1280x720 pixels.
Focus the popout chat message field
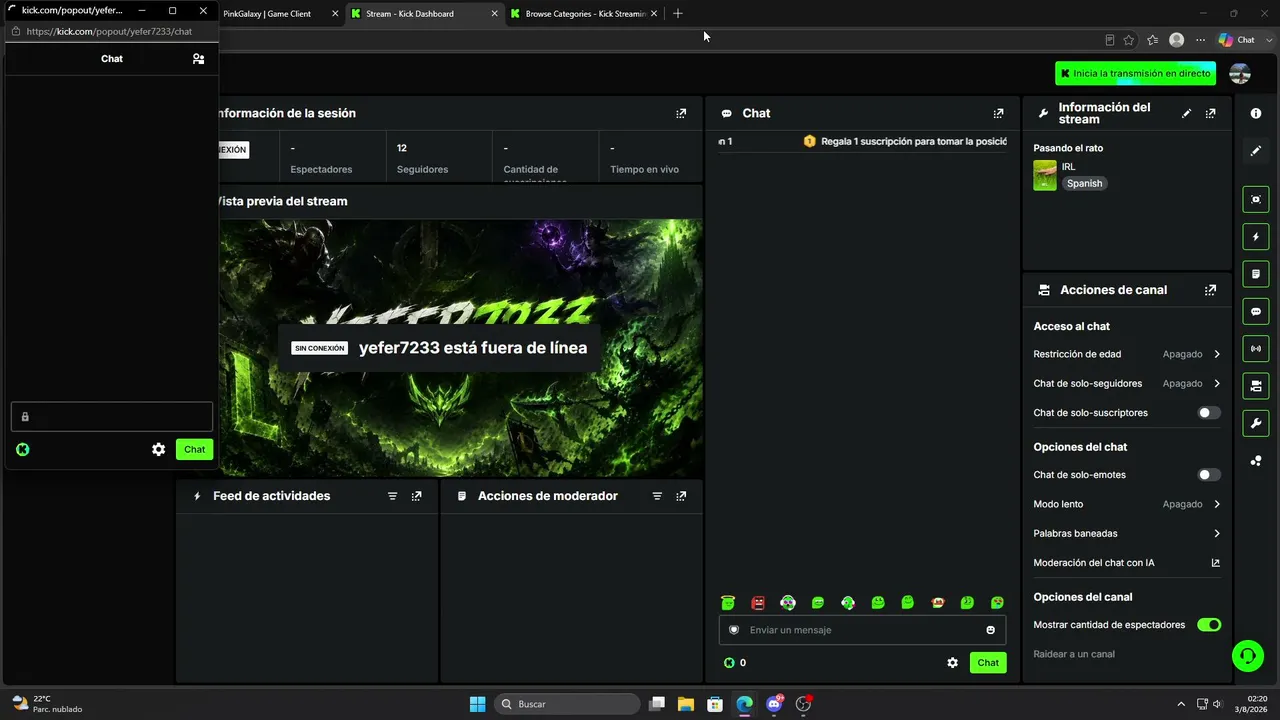(112, 417)
